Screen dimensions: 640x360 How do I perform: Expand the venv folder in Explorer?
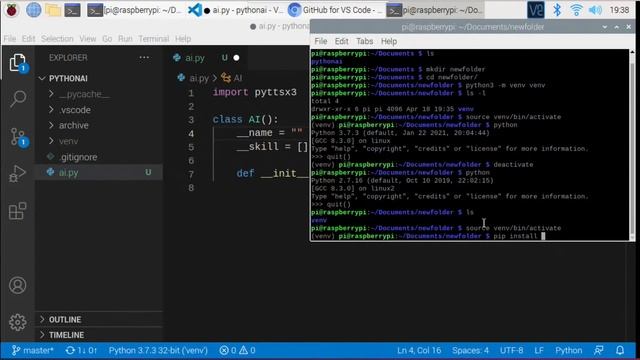click(x=98, y=141)
